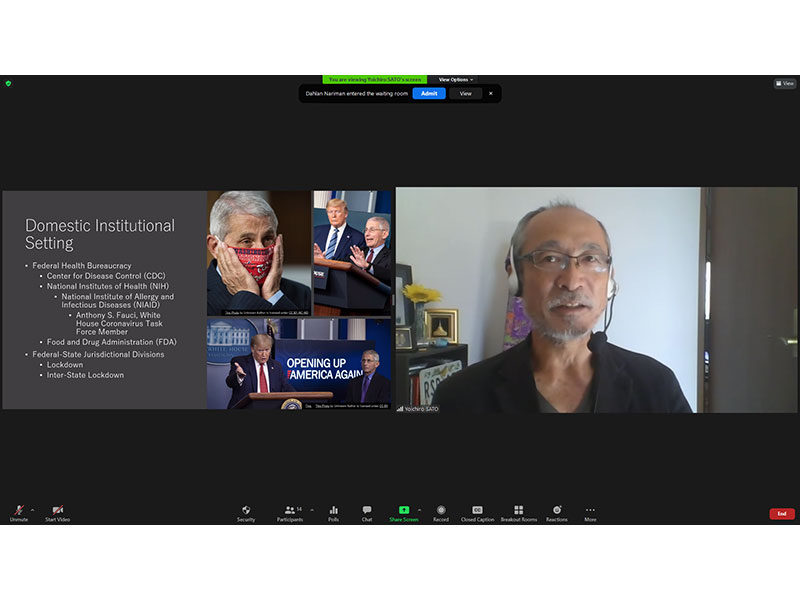Image resolution: width=800 pixels, height=600 pixels.
Task: Open the Participants panel
Action: [x=289, y=511]
